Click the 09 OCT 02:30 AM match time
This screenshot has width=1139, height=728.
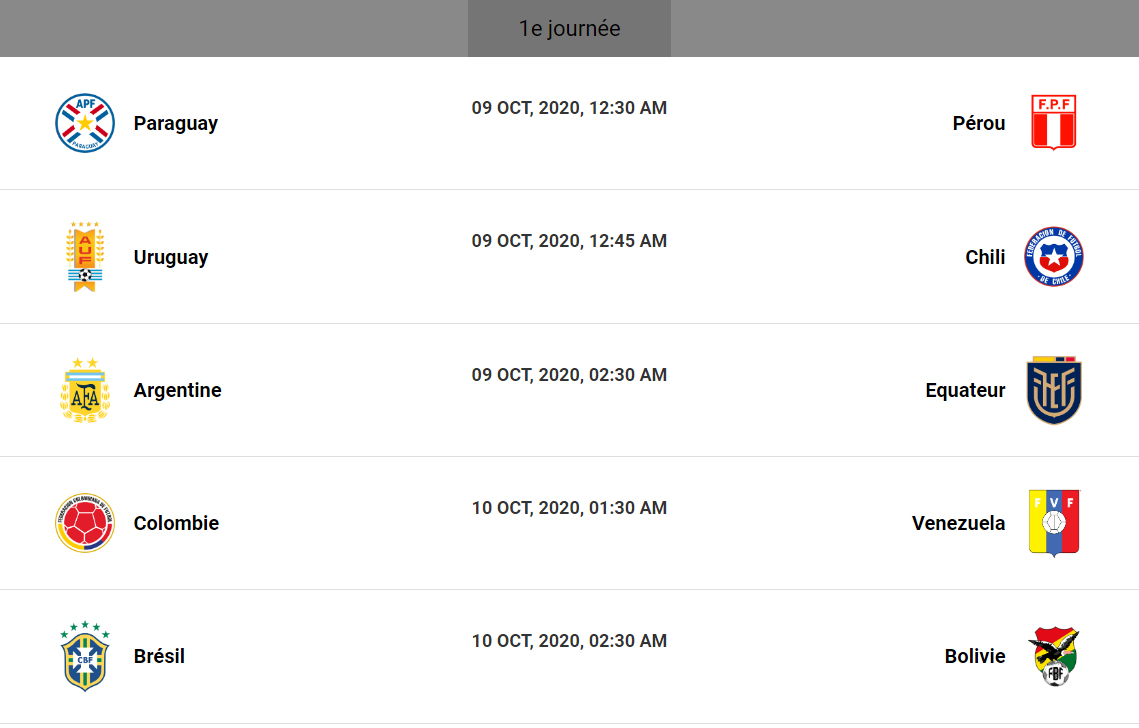[569, 375]
